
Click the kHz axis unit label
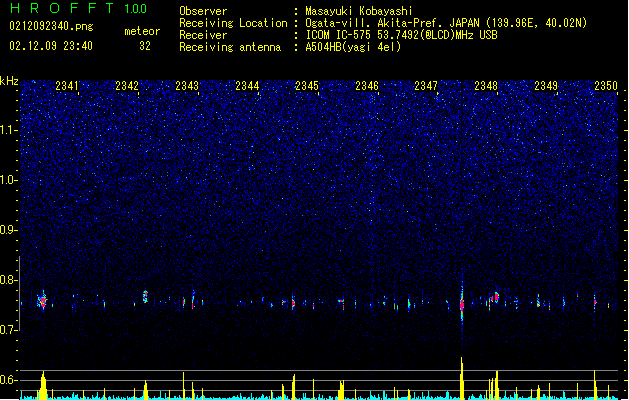pyautogui.click(x=9, y=81)
